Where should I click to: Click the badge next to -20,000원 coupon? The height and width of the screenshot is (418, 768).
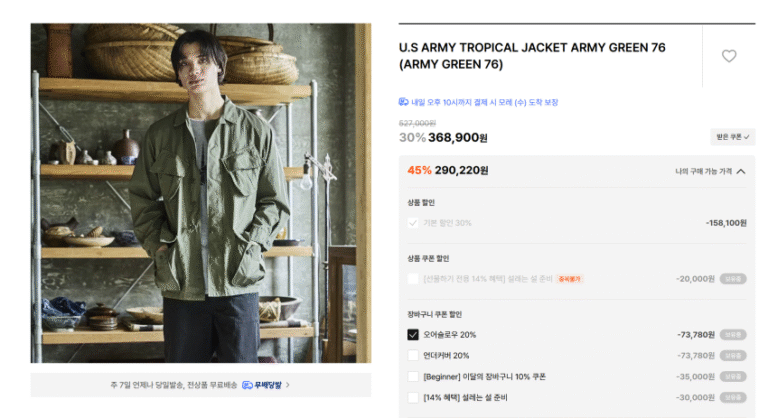(734, 279)
